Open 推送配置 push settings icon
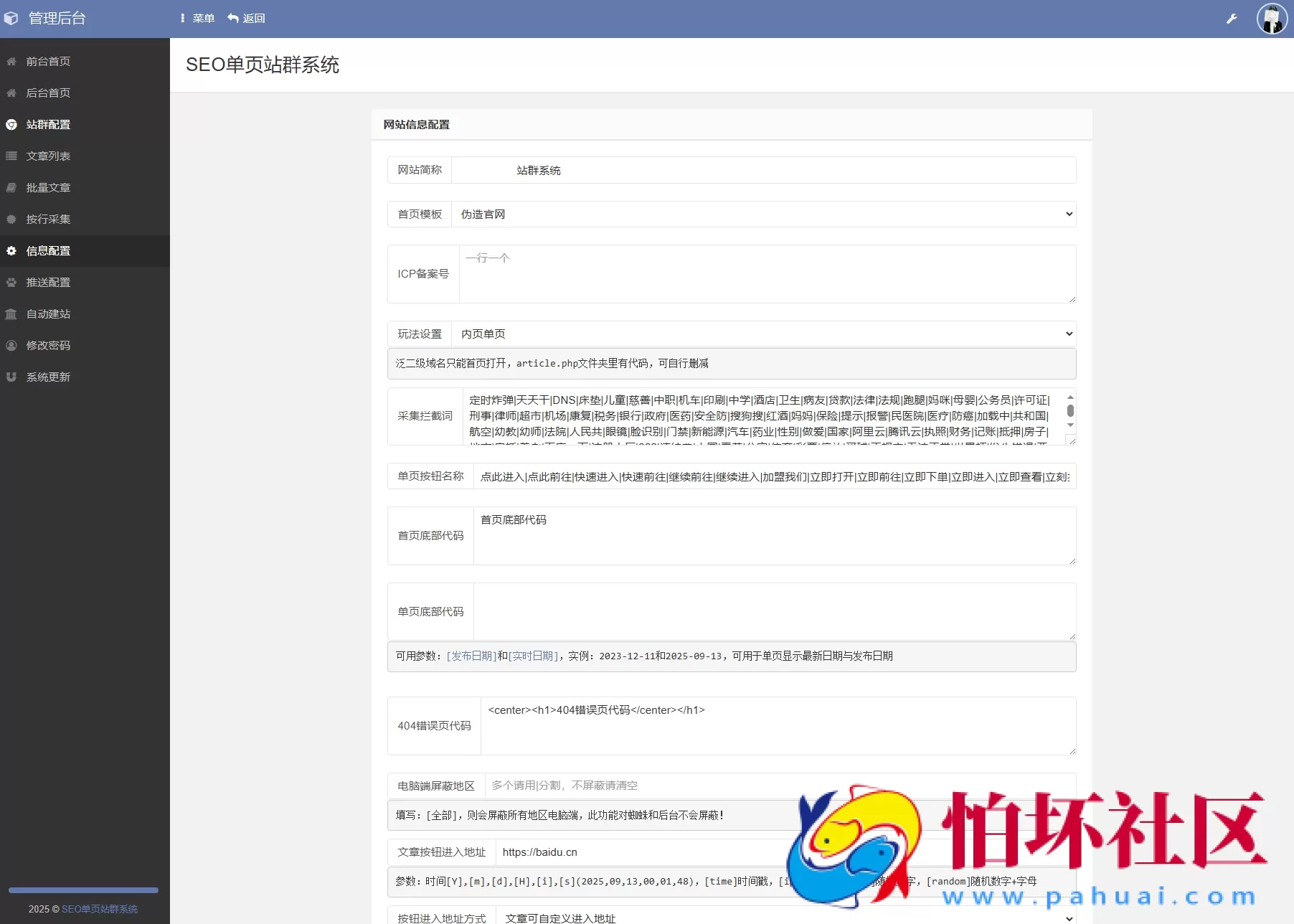 [x=11, y=282]
